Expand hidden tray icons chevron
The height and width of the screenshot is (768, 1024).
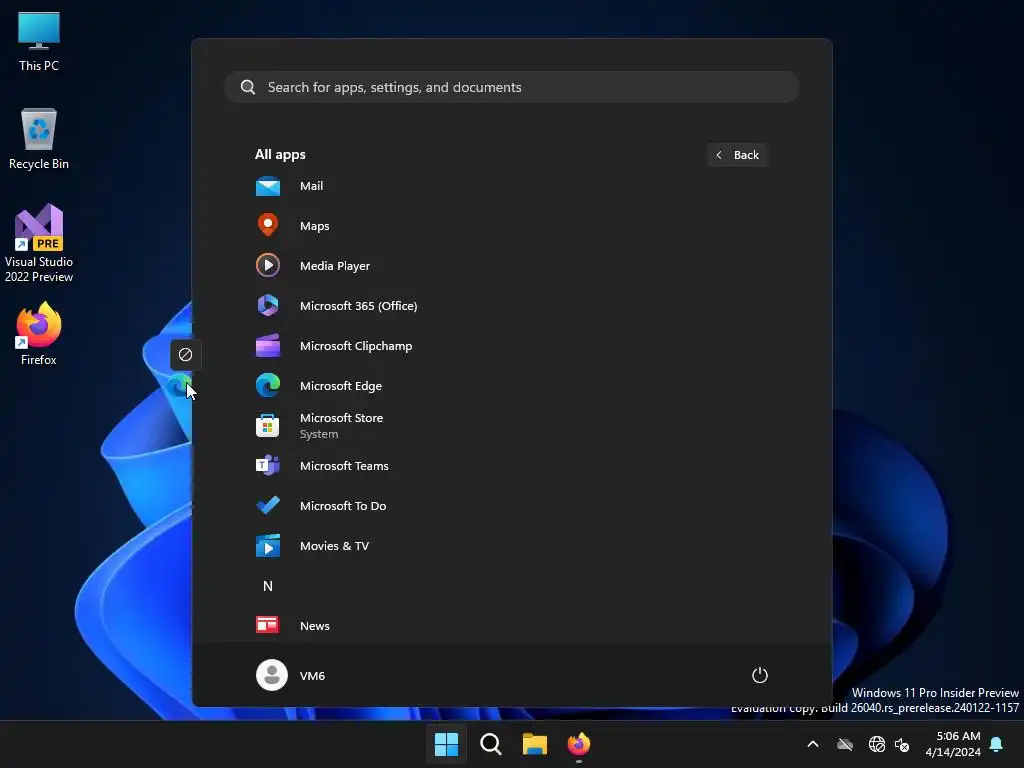click(813, 744)
